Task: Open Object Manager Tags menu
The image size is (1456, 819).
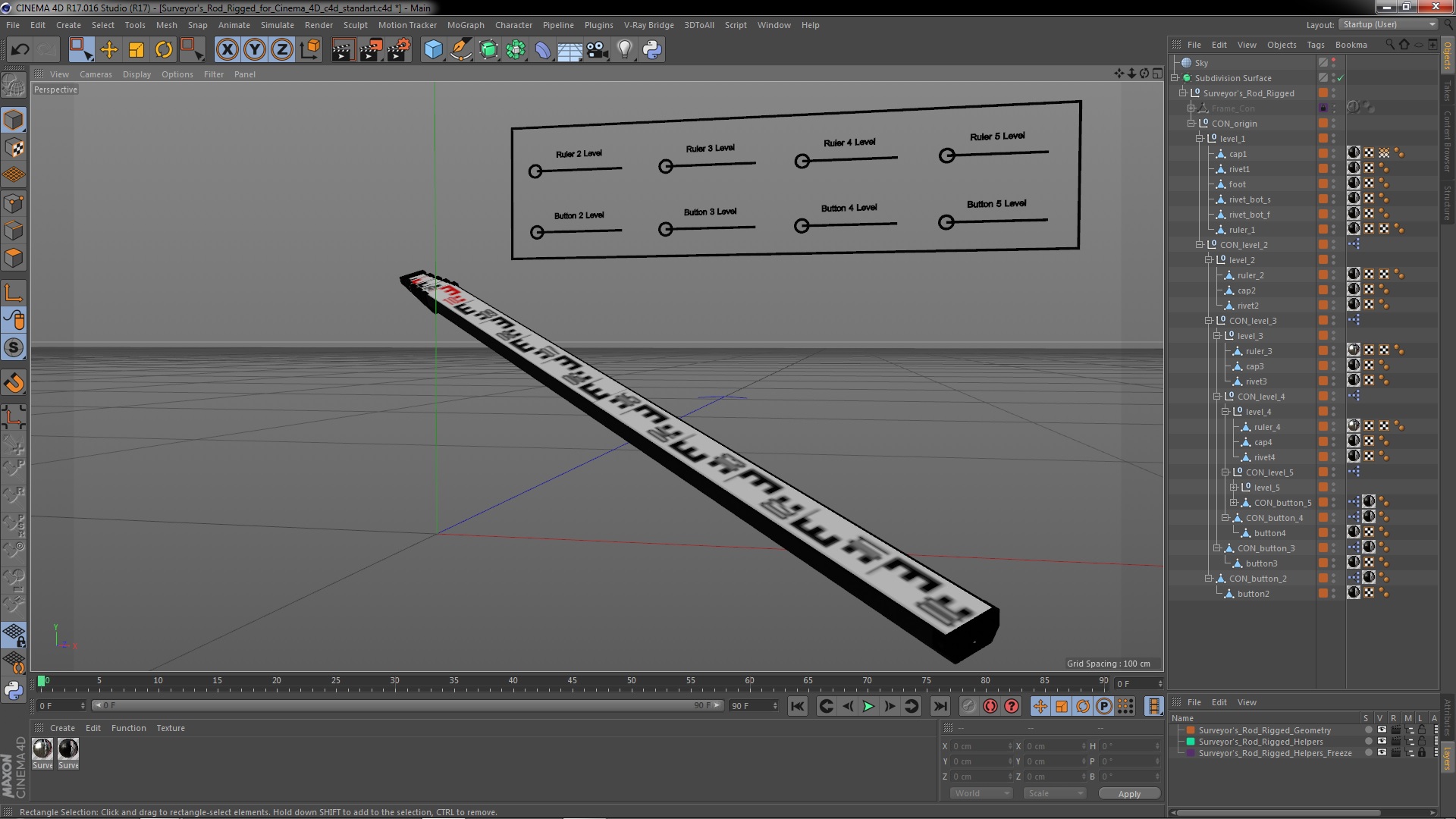Action: pyautogui.click(x=1316, y=45)
